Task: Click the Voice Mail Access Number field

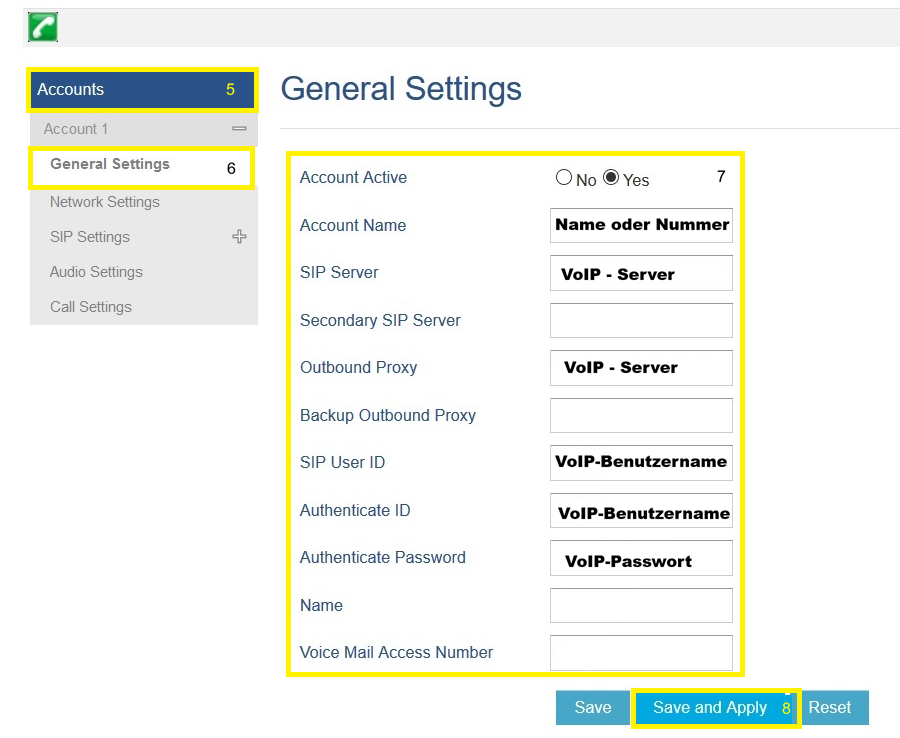Action: coord(641,652)
